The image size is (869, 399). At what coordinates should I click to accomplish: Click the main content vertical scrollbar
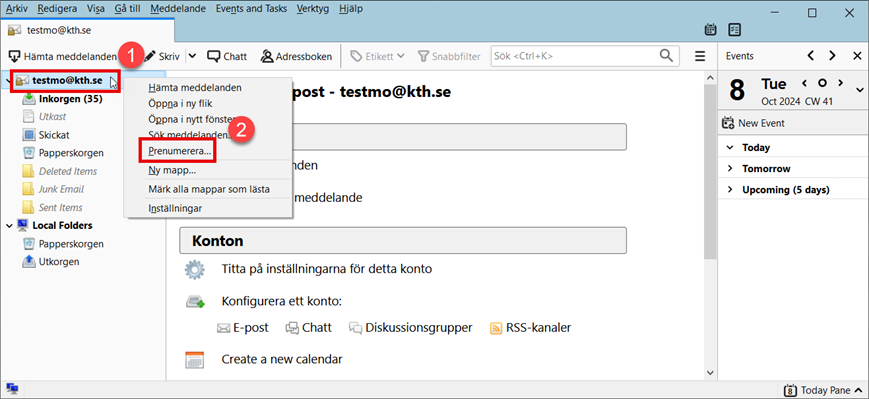coord(710,172)
